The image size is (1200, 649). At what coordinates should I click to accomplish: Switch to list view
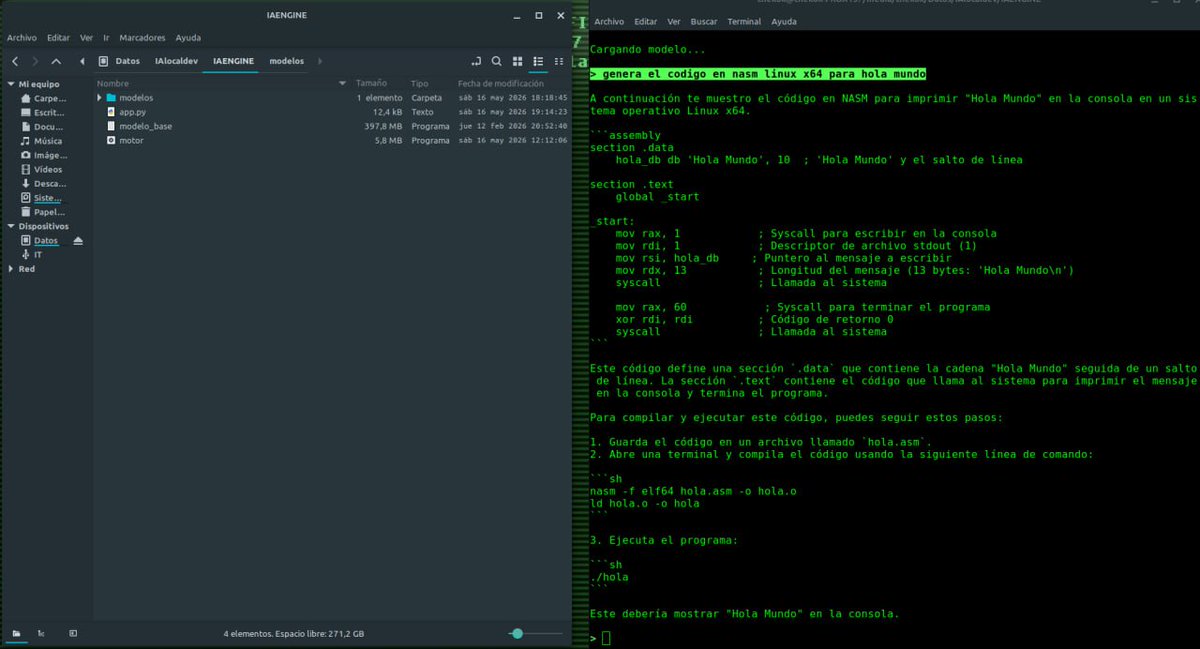(x=538, y=61)
